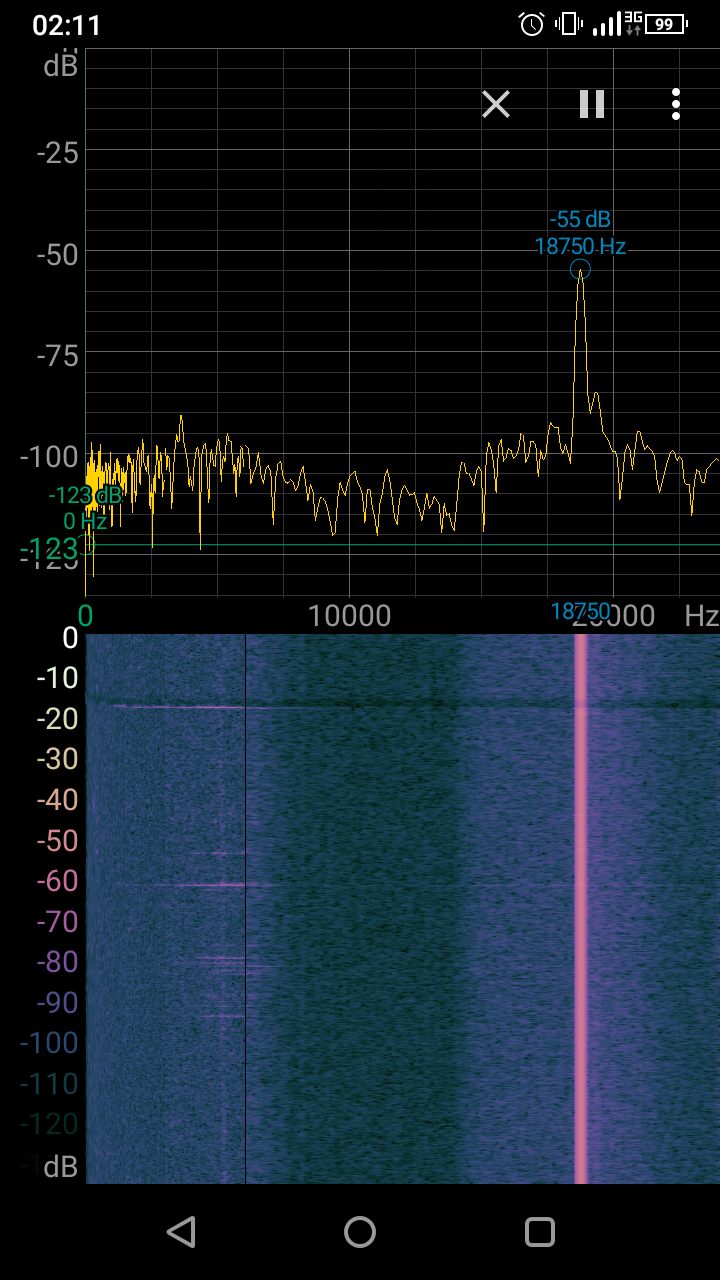Tap the blue 18750 axis marker
The image size is (720, 1280).
pos(580,612)
